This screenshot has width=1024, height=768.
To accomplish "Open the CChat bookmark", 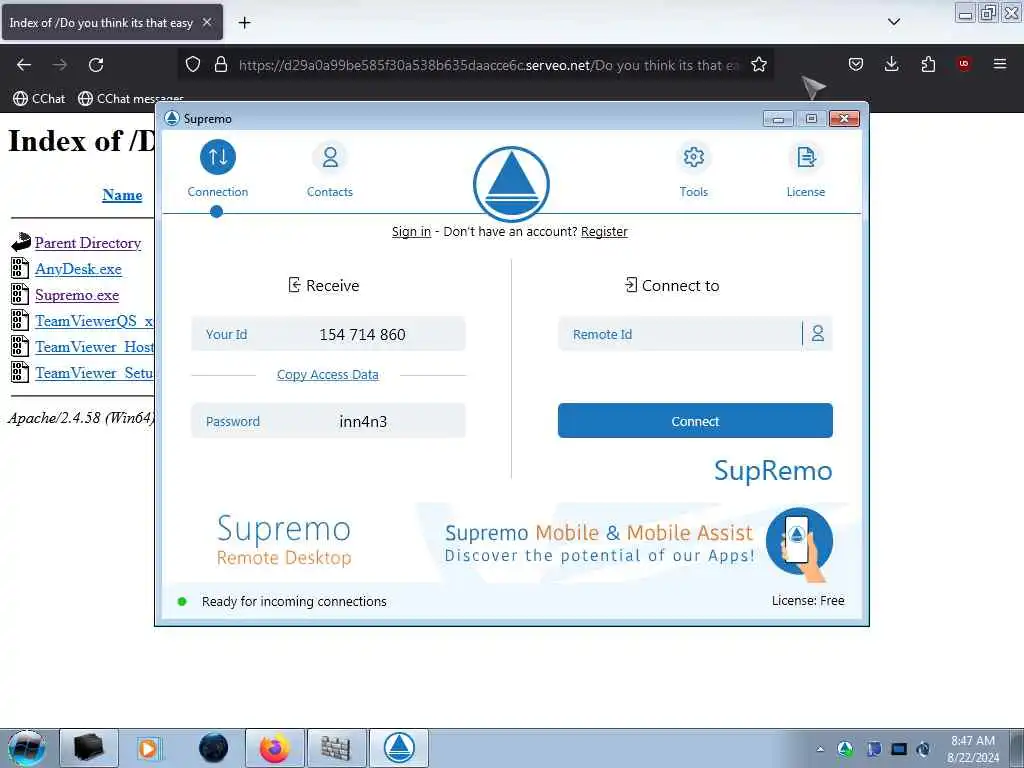I will point(40,99).
